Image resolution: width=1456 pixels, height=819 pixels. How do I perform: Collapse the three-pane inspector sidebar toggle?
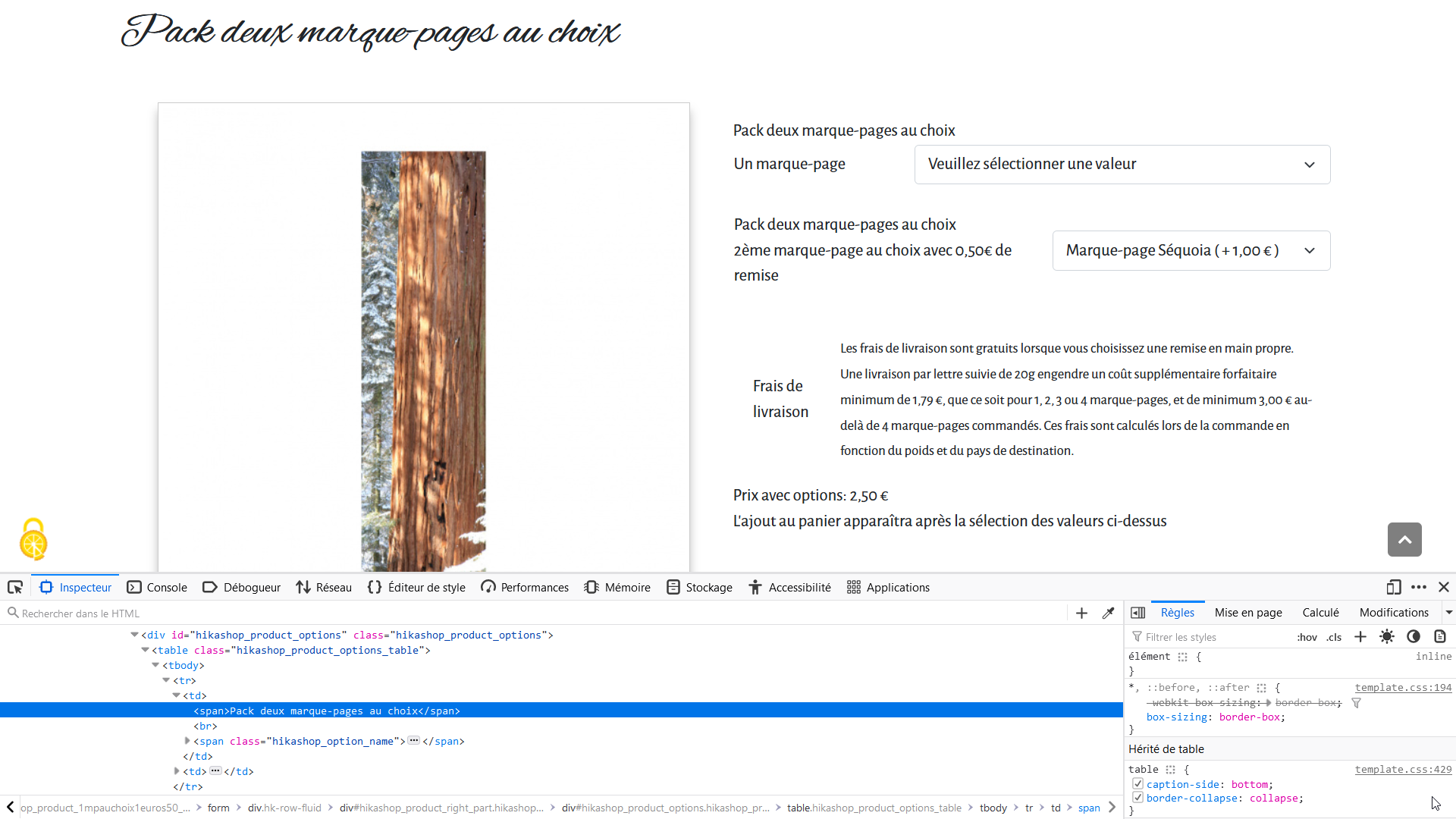[1137, 613]
